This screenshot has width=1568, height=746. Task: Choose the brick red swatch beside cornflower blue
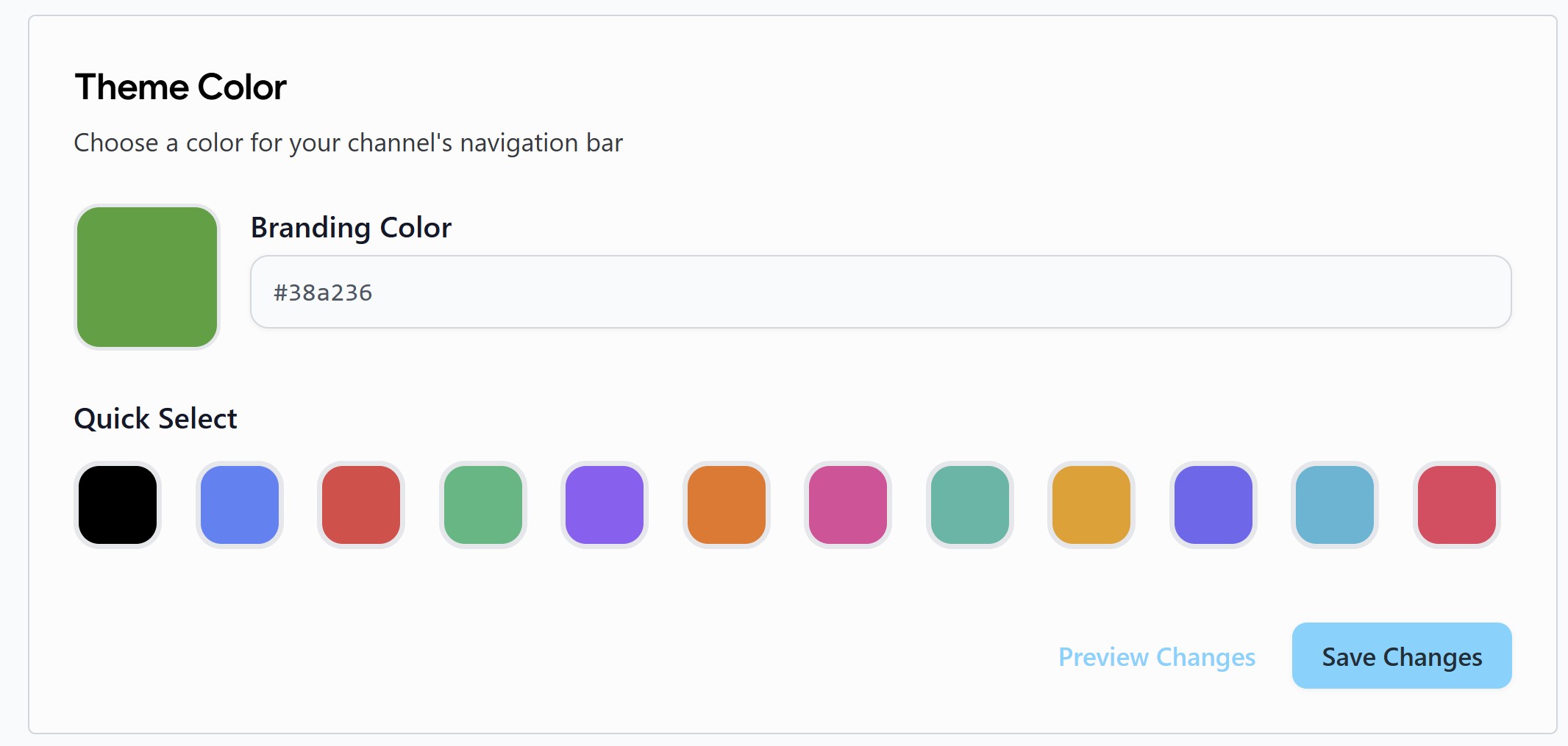361,505
